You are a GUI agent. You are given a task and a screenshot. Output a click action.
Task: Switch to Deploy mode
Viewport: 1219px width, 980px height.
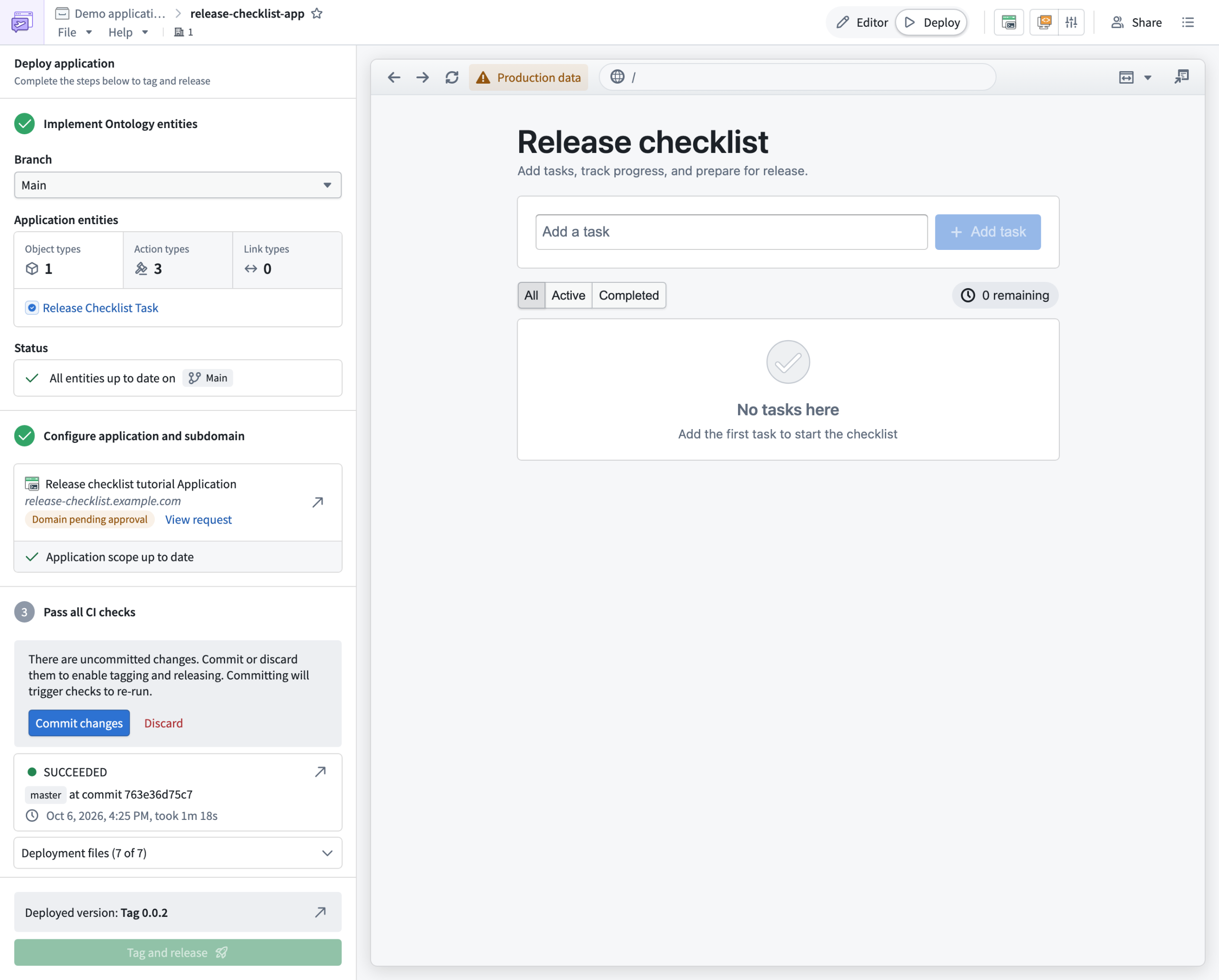[x=932, y=22]
